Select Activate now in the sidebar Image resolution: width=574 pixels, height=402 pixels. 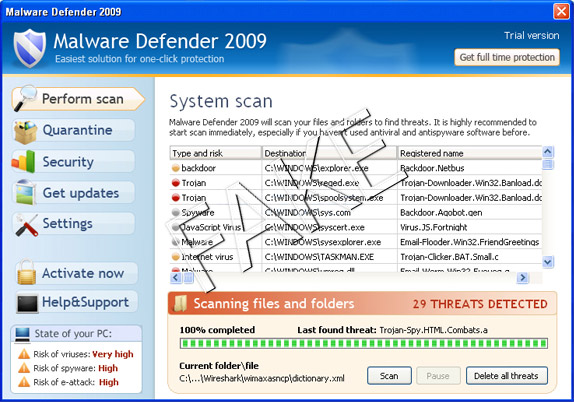(77, 273)
